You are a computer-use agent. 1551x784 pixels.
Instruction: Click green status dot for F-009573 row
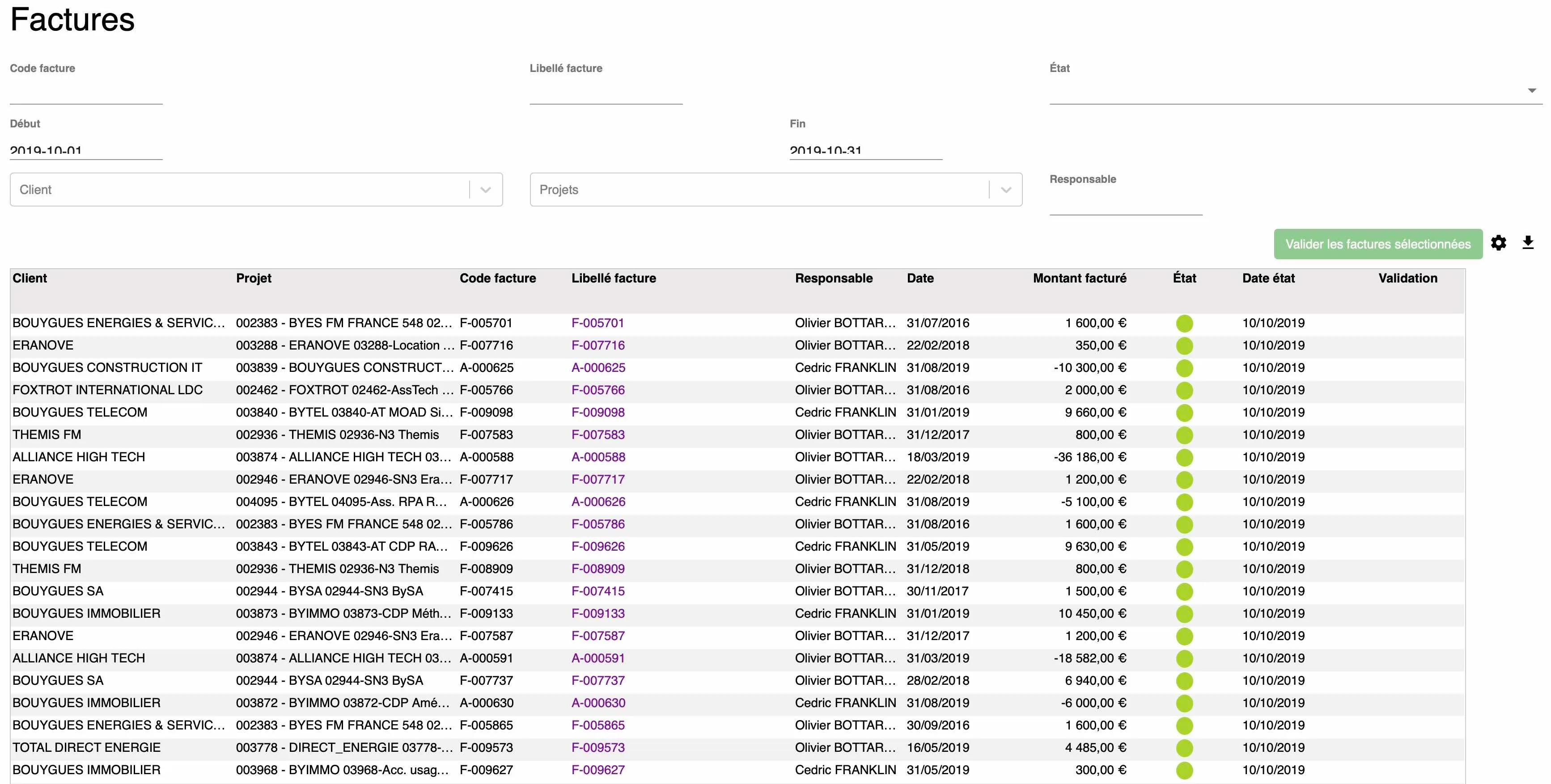pos(1184,748)
